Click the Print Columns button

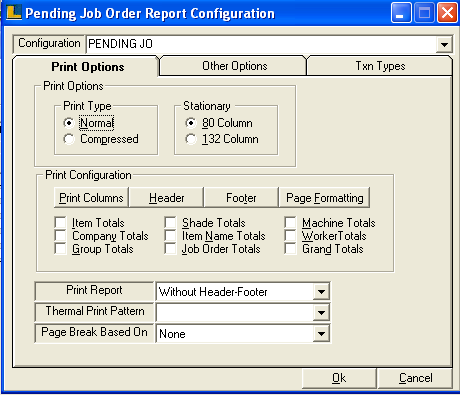tap(91, 198)
